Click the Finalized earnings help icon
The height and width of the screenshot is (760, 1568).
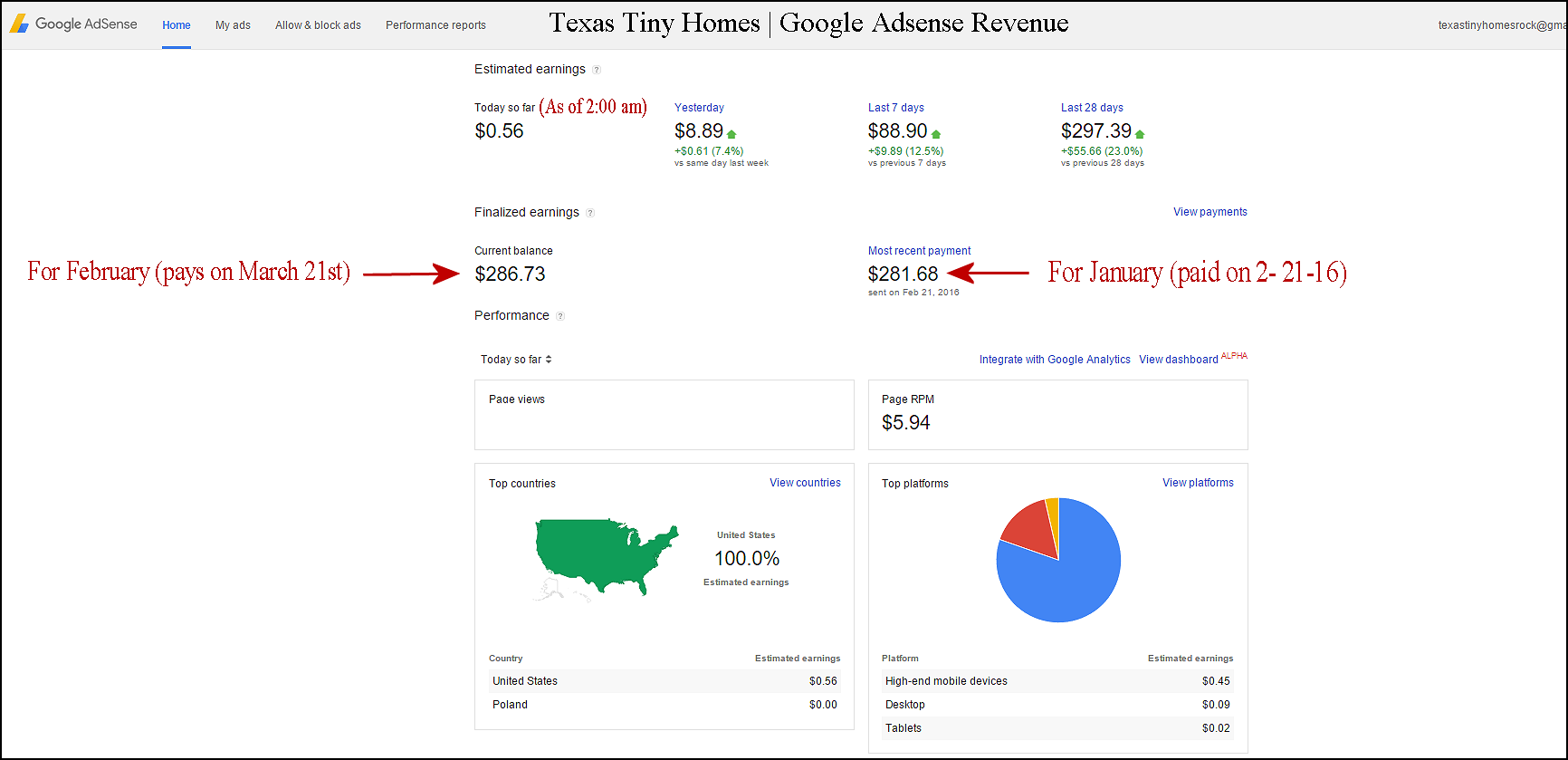590,213
